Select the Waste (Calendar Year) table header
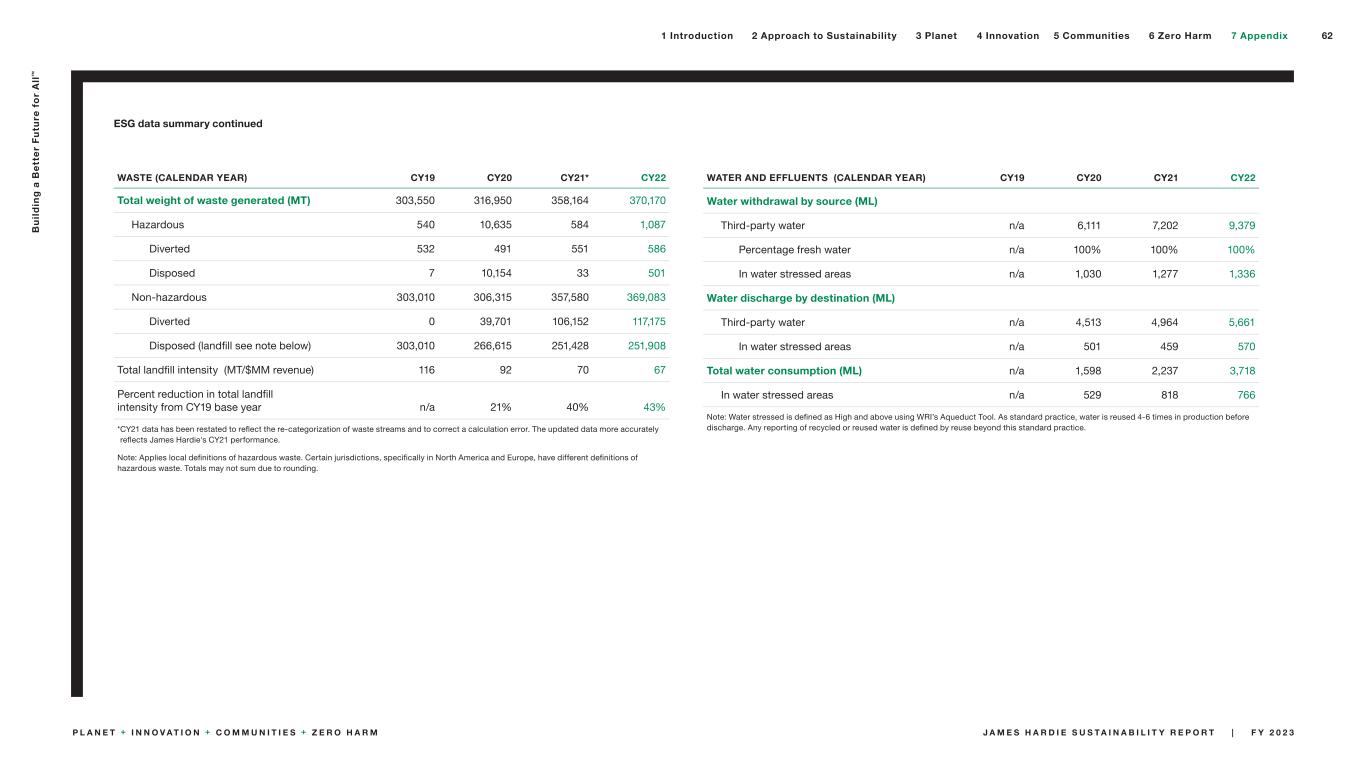The height and width of the screenshot is (768, 1365). [x=182, y=178]
